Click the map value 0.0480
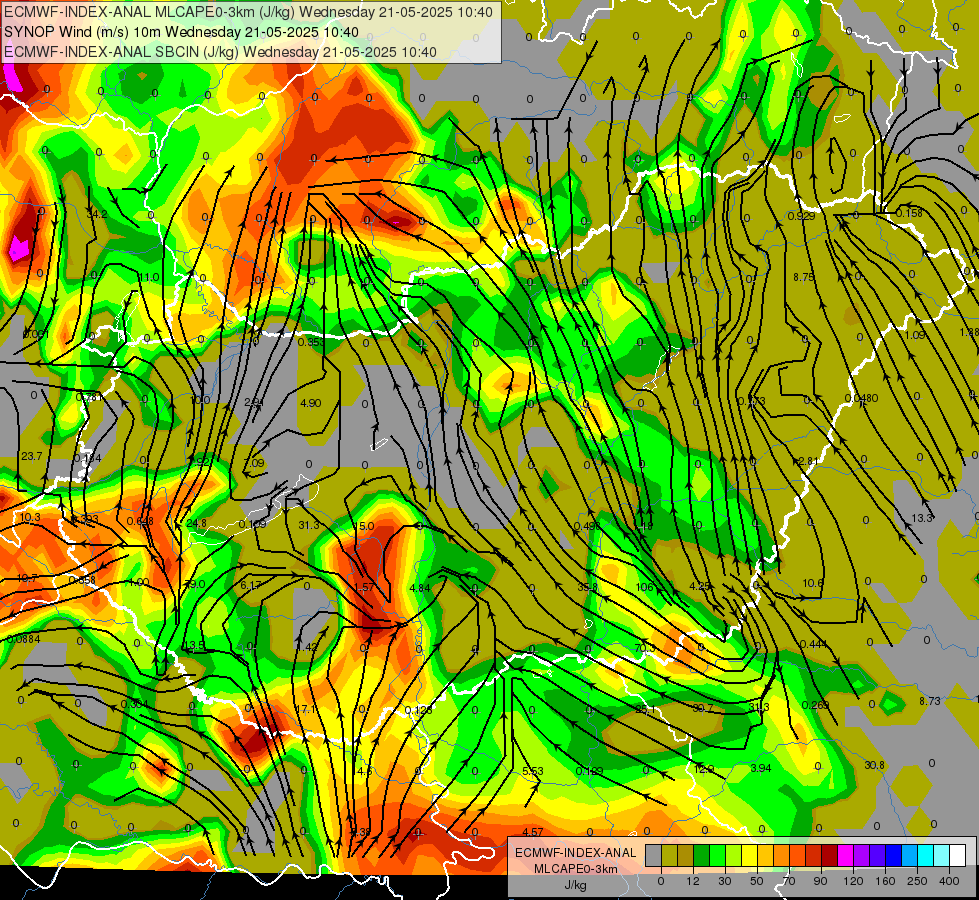Image resolution: width=979 pixels, height=900 pixels. (x=862, y=398)
